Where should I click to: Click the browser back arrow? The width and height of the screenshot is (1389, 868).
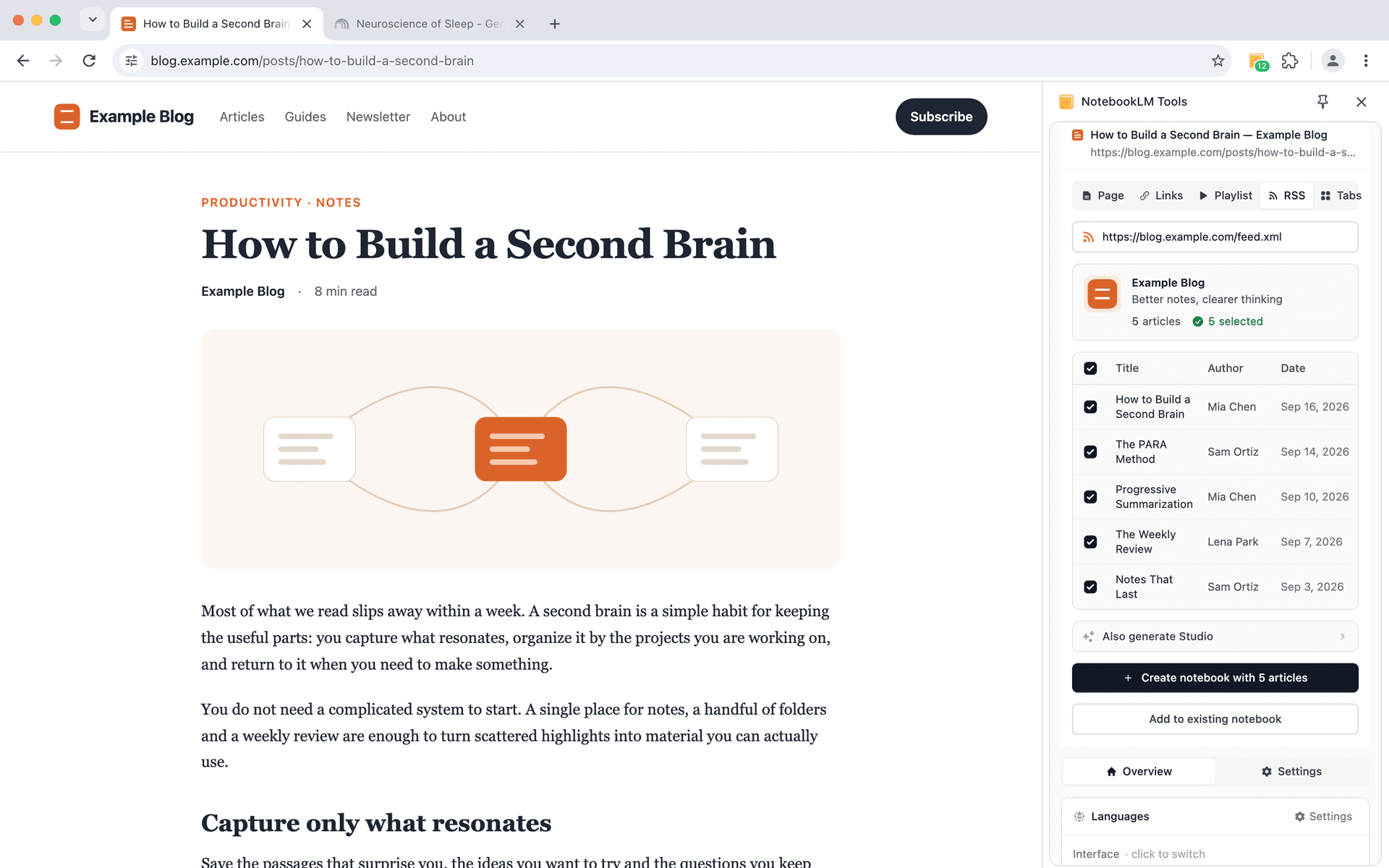23,61
